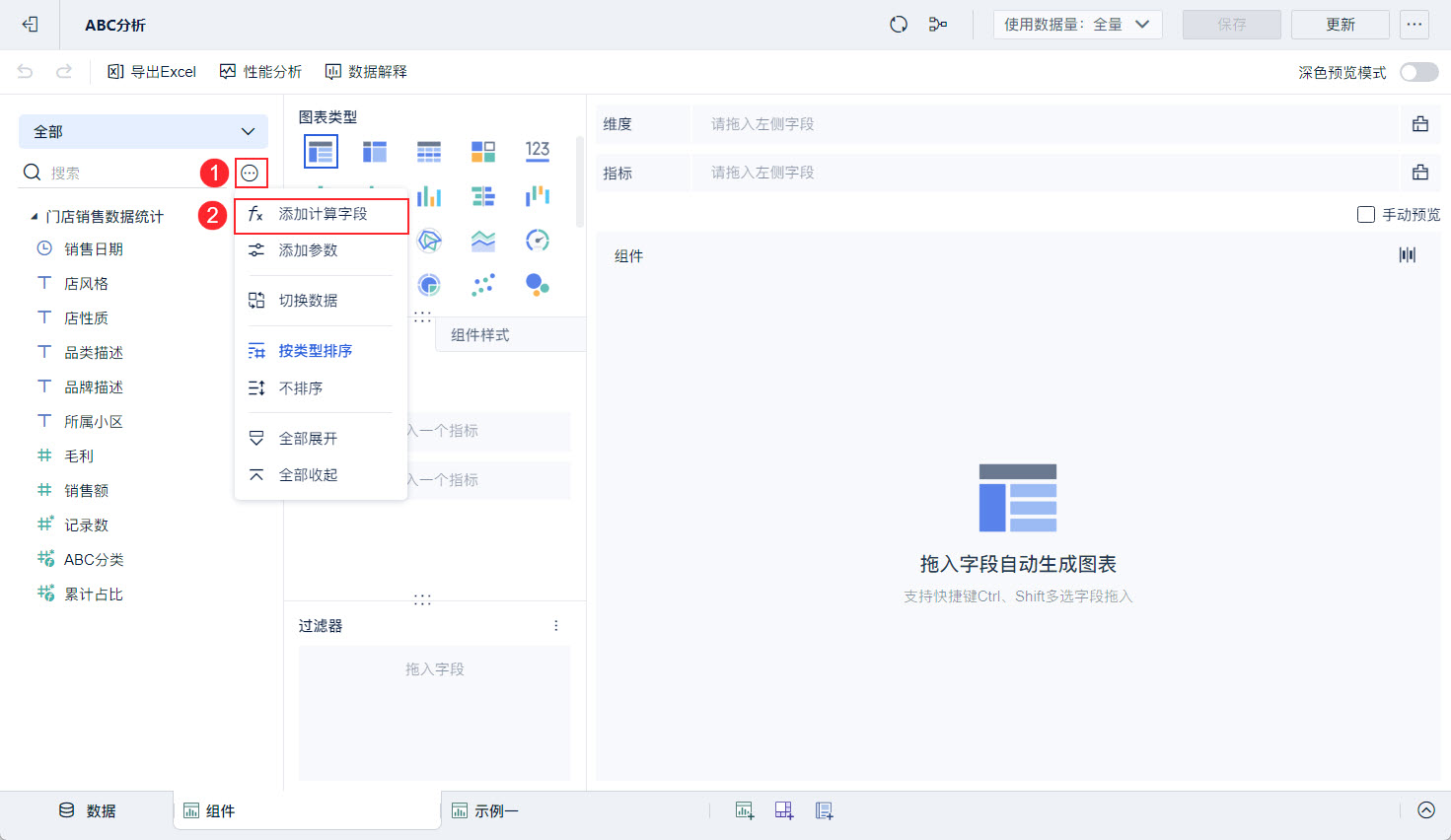This screenshot has width=1451, height=840.
Task: Choose the pie chart type
Action: [x=429, y=285]
